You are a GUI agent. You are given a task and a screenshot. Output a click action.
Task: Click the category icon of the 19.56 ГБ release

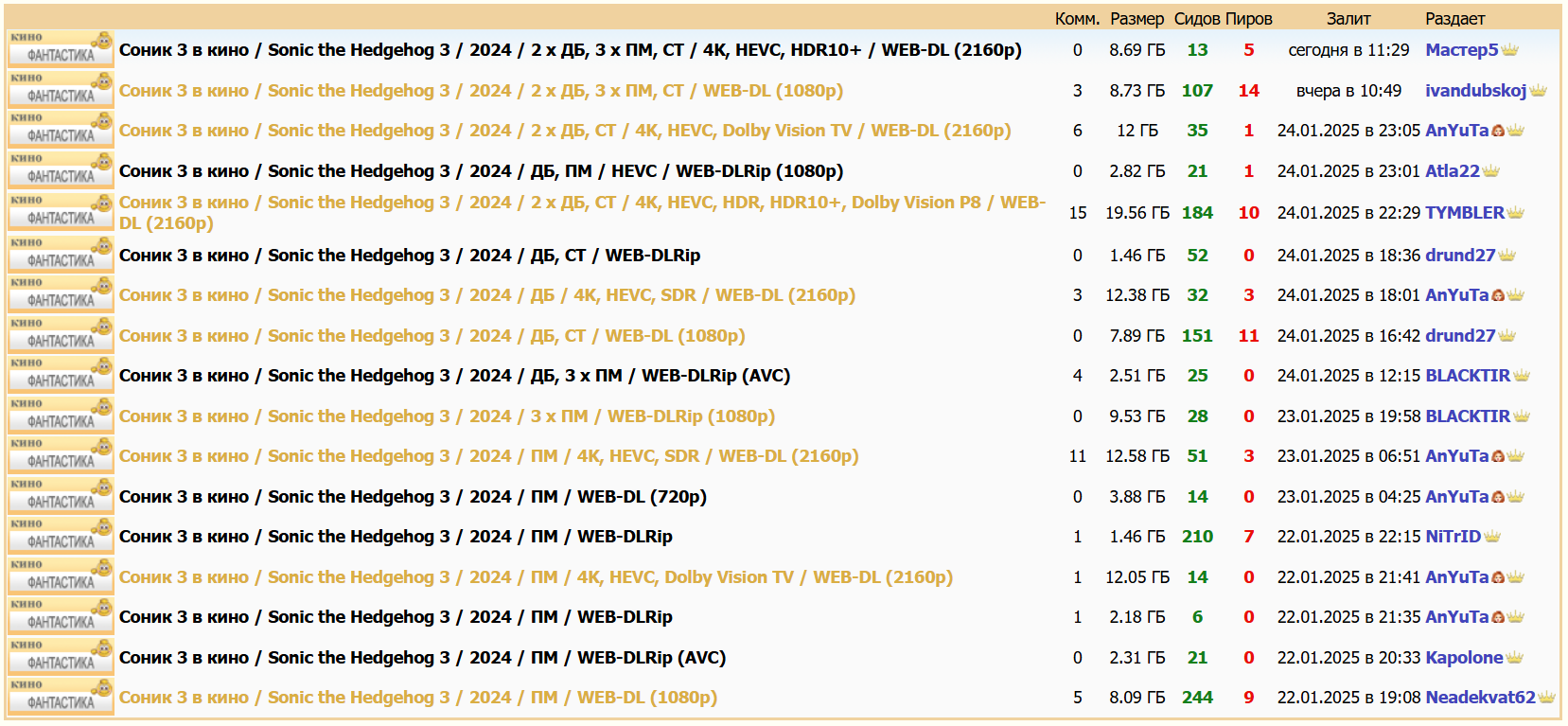pos(61,212)
